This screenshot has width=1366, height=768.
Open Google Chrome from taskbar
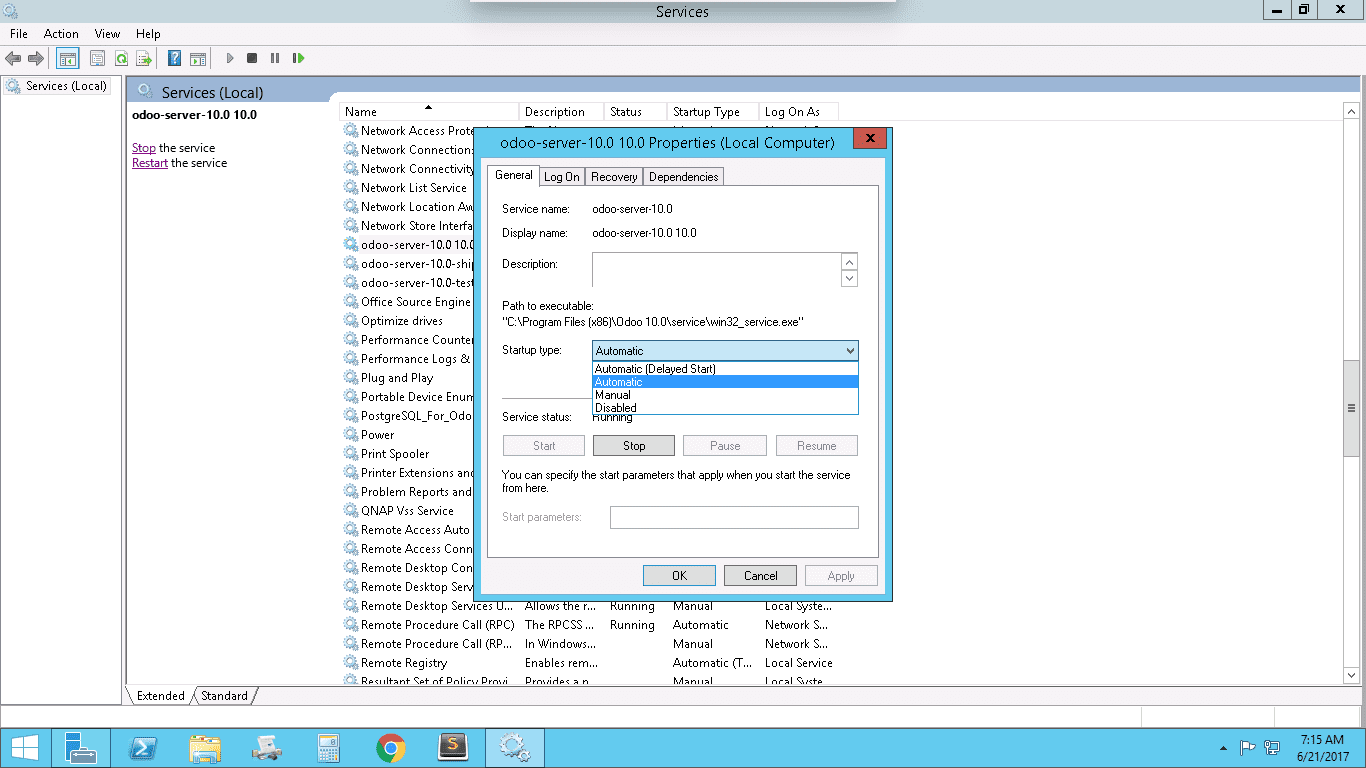[391, 748]
